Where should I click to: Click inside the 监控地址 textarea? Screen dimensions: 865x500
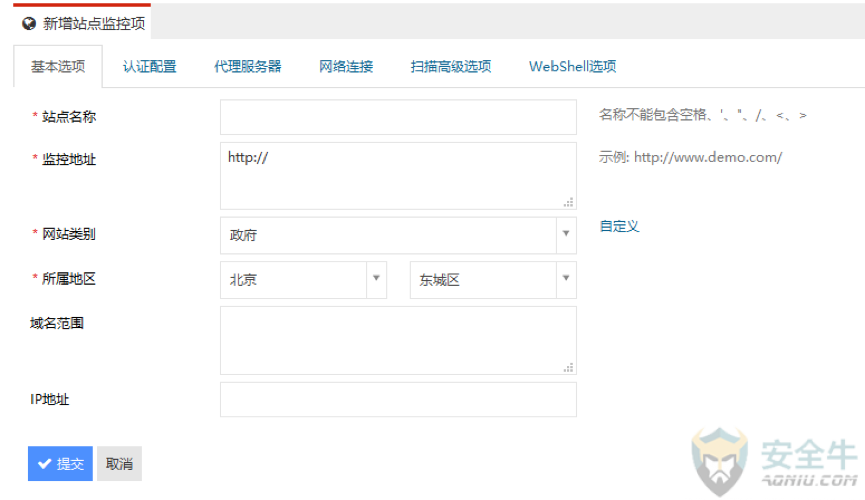point(398,176)
